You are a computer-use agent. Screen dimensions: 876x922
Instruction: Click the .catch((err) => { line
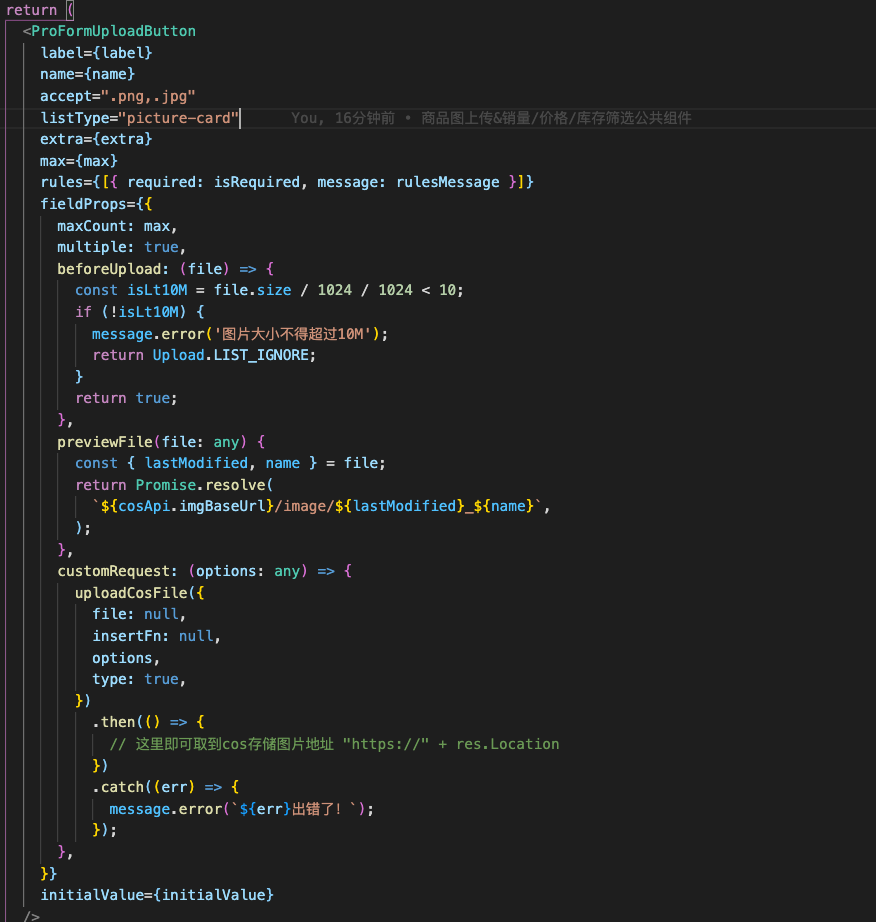(x=166, y=787)
